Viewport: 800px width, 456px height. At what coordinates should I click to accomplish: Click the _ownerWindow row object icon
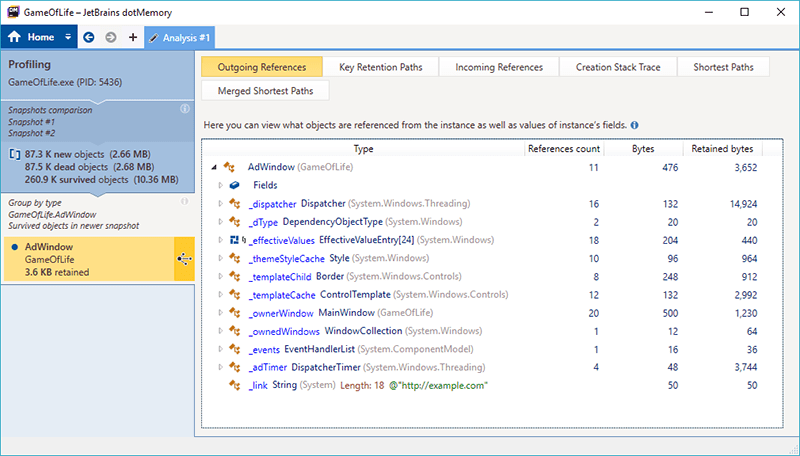pyautogui.click(x=235, y=313)
